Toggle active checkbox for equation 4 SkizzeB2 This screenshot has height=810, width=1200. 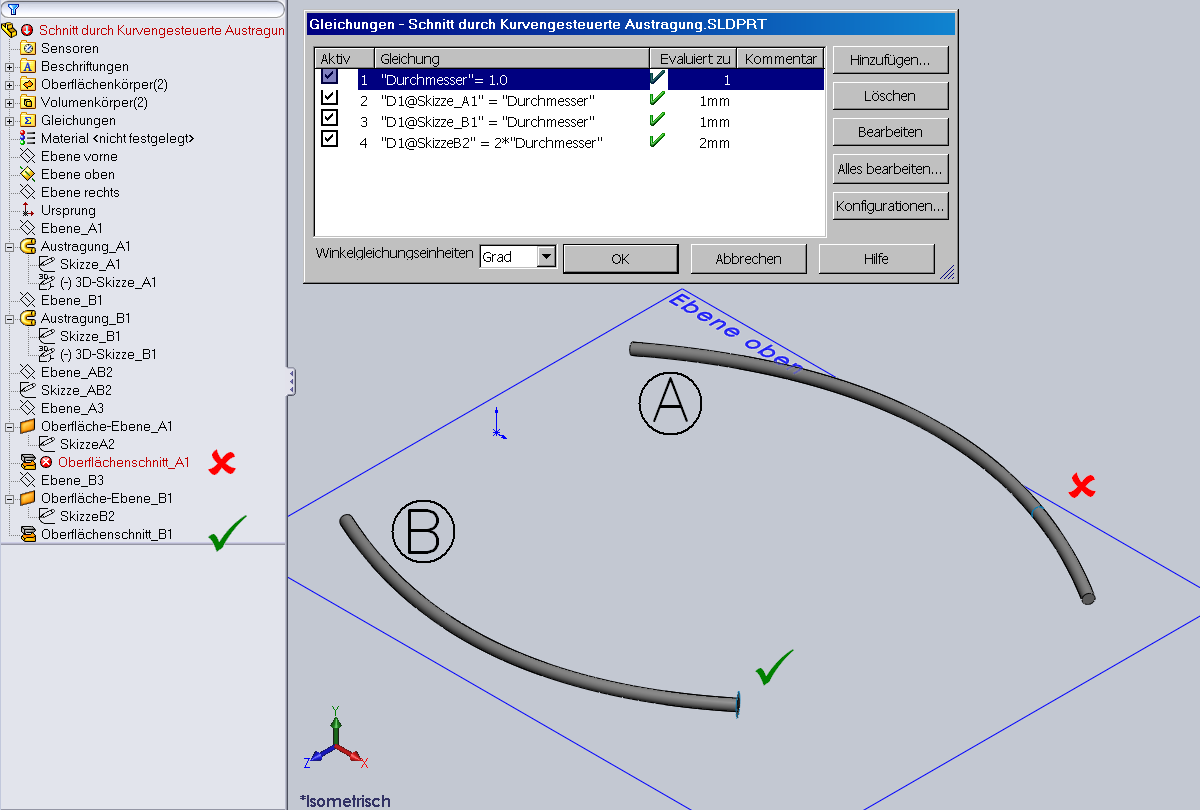[329, 139]
